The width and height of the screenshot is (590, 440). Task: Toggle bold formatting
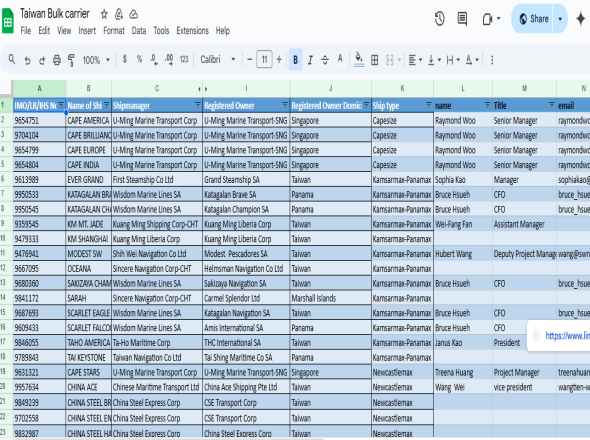(295, 59)
